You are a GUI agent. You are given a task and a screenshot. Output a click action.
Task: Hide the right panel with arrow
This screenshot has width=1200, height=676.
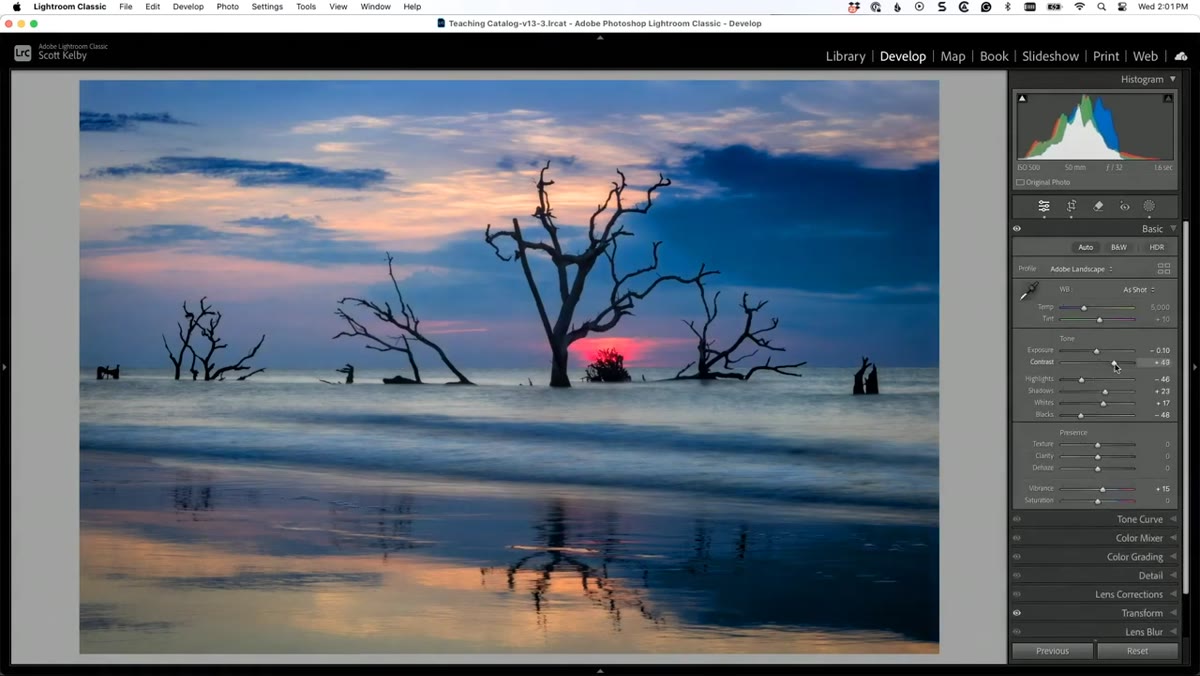coord(1195,367)
